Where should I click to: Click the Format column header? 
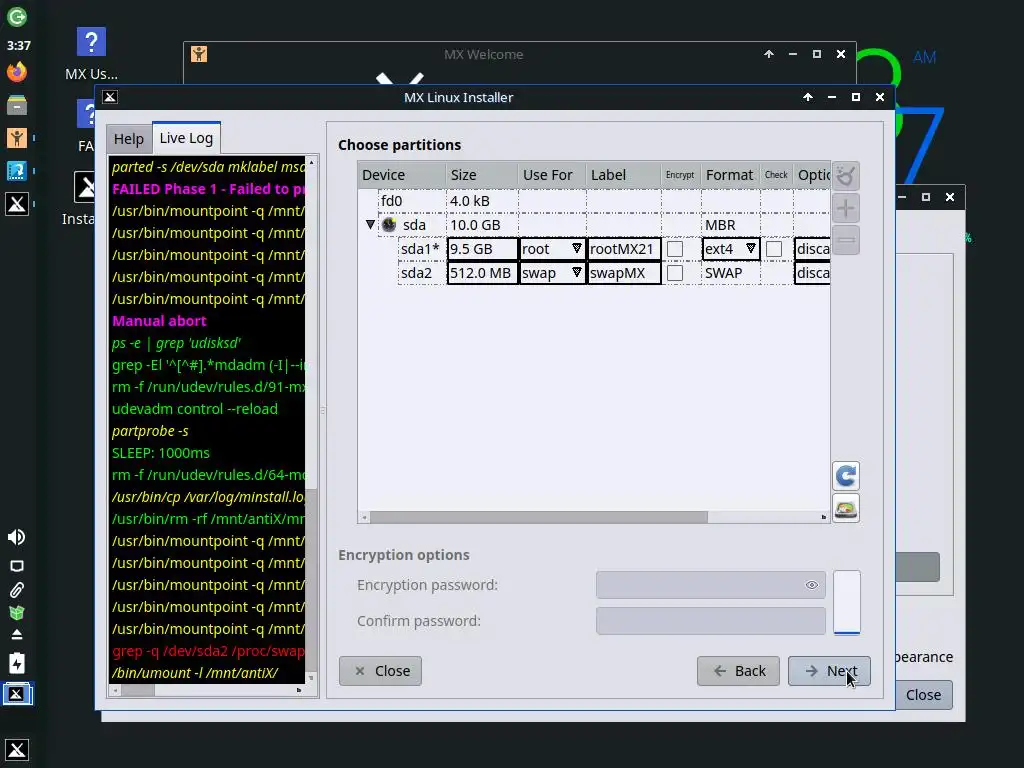pos(730,175)
